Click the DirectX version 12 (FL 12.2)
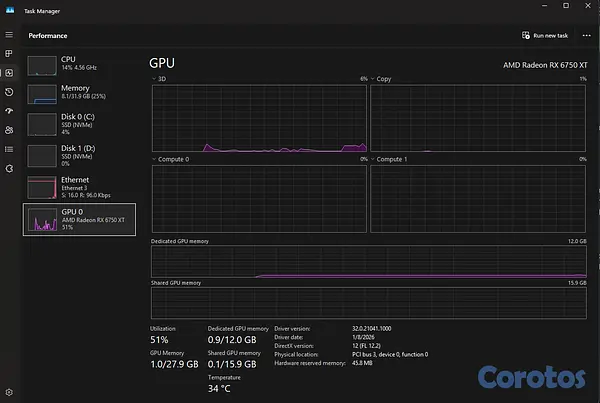The width and height of the screenshot is (600, 403). 366,346
